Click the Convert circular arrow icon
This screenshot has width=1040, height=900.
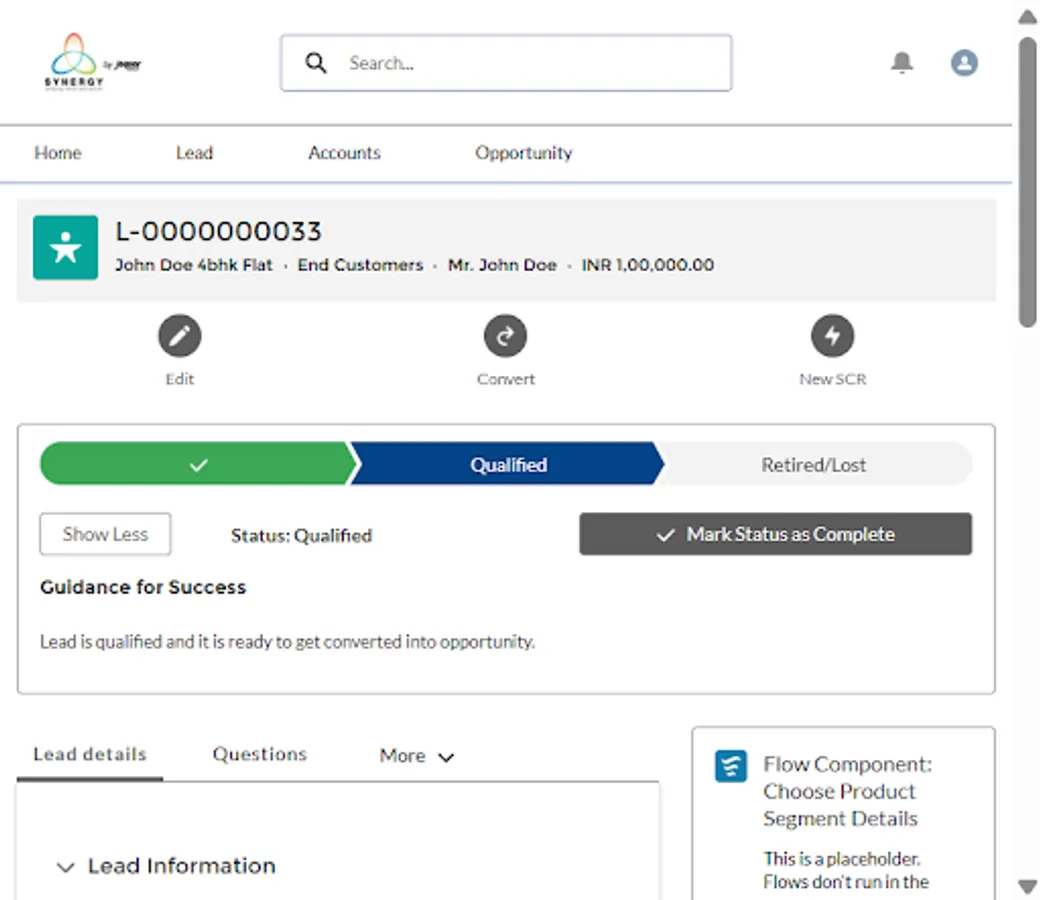click(x=505, y=336)
